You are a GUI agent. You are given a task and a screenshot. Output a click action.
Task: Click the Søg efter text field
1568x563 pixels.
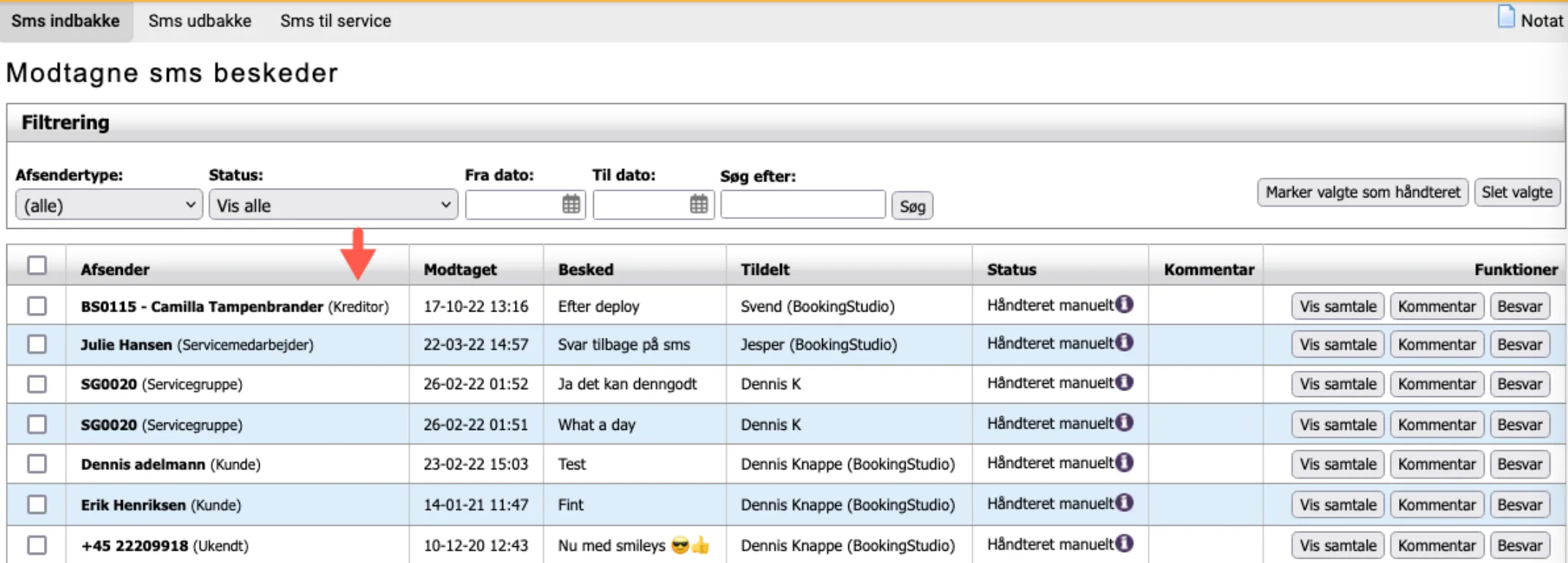tap(802, 205)
